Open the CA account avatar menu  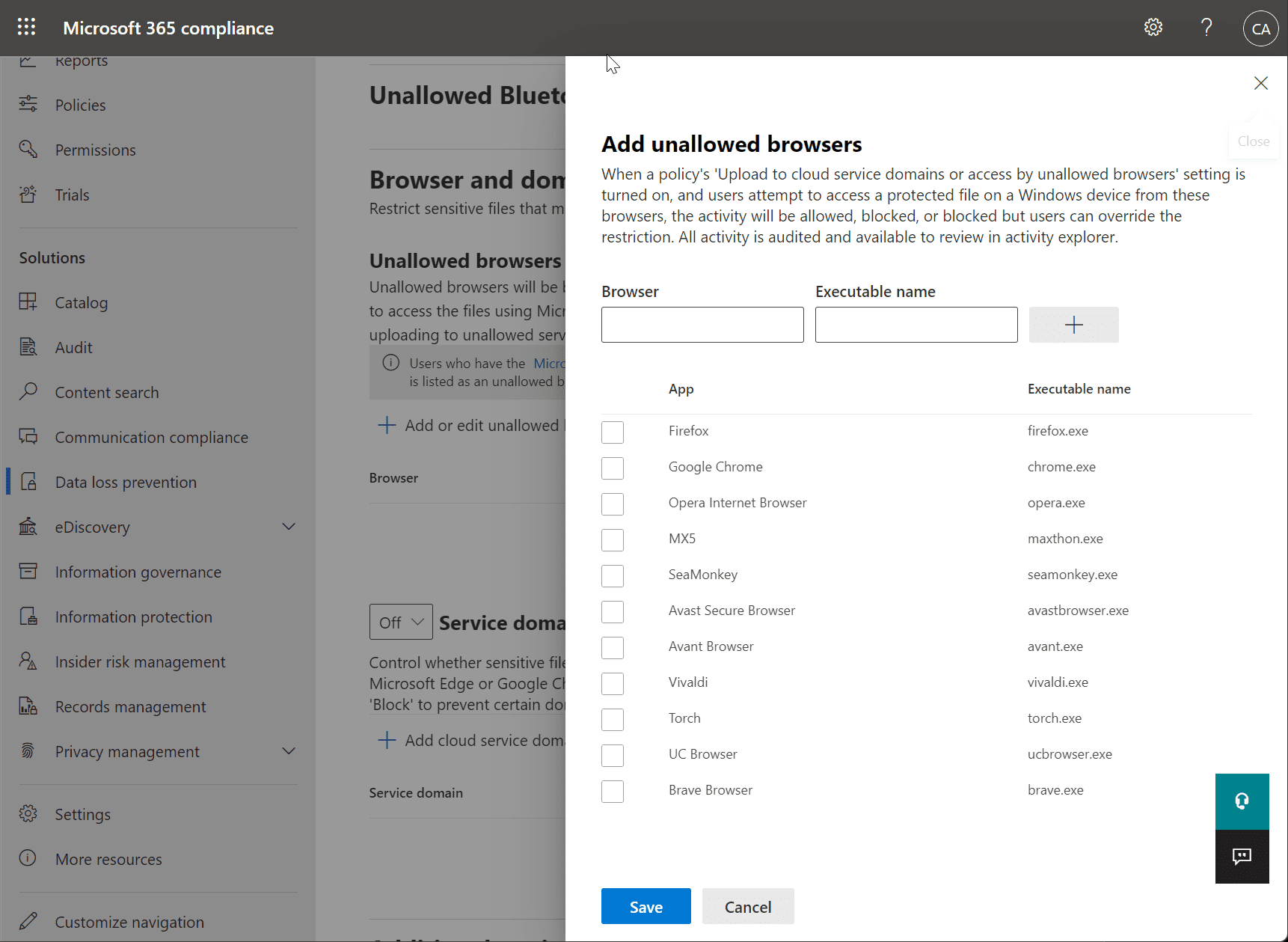tap(1260, 28)
